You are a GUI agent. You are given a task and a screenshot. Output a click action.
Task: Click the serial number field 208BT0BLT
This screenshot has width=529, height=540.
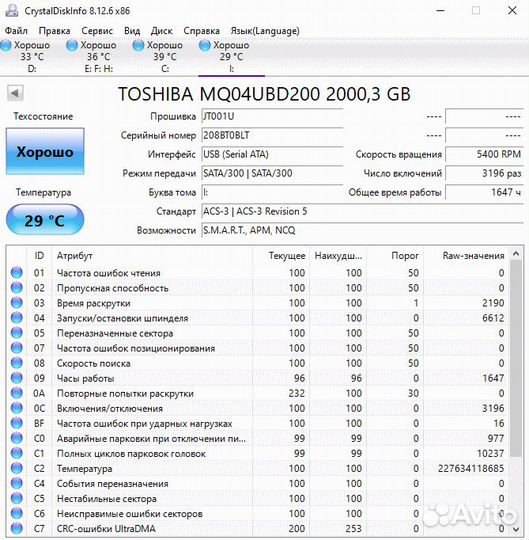coord(272,135)
